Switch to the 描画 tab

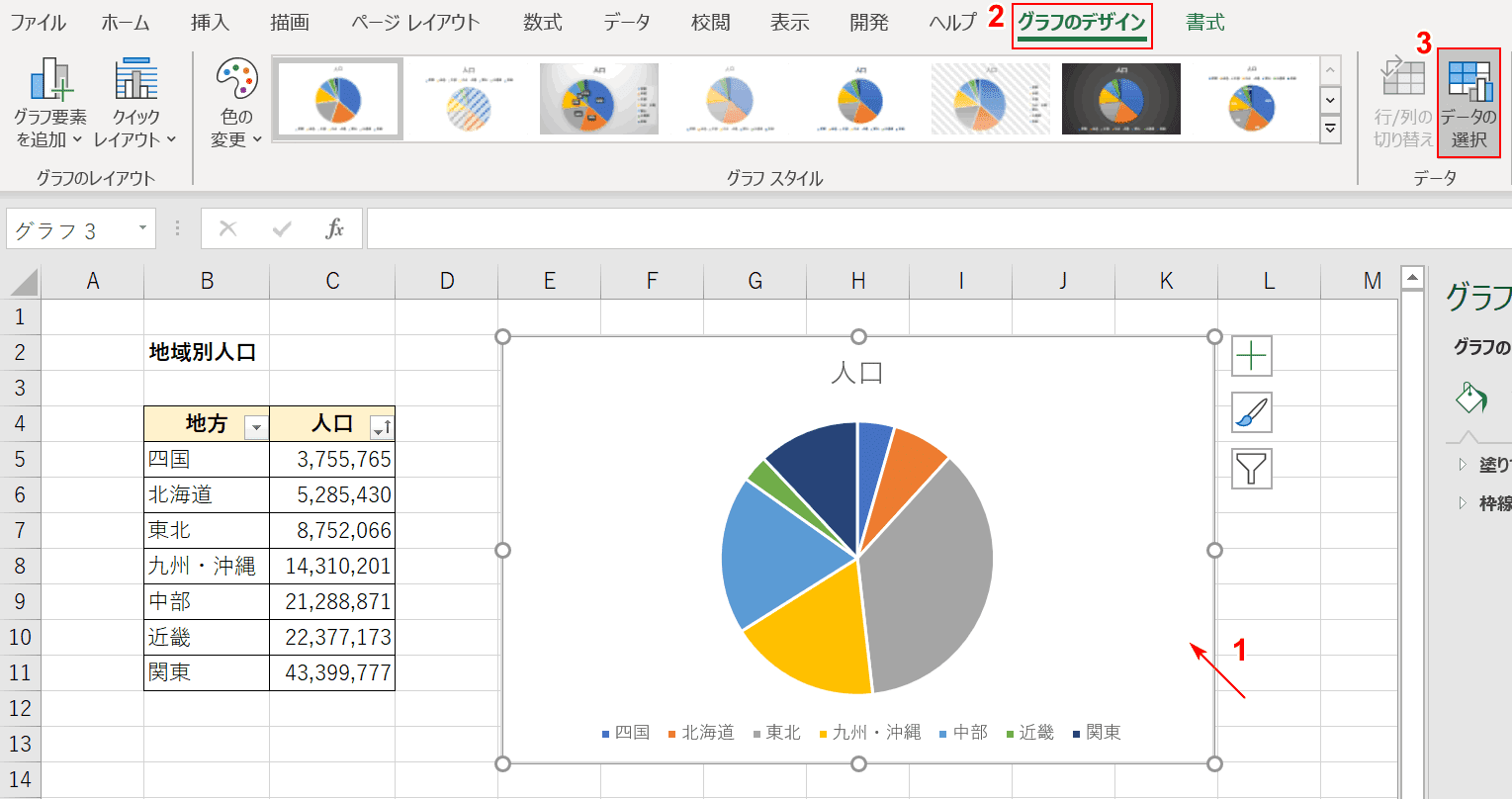(290, 23)
